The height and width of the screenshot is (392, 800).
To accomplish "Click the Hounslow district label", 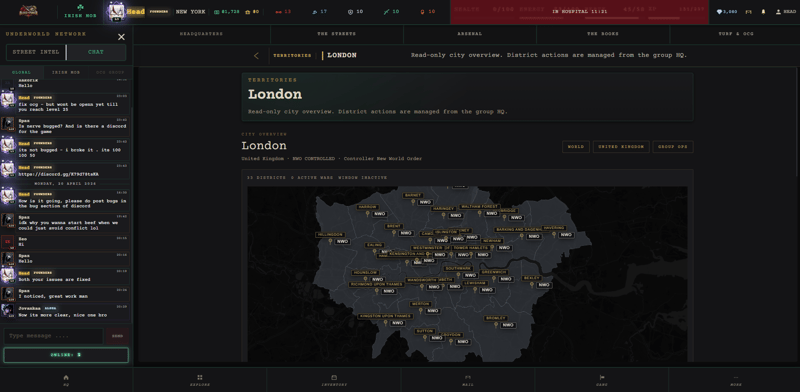I will coord(365,273).
